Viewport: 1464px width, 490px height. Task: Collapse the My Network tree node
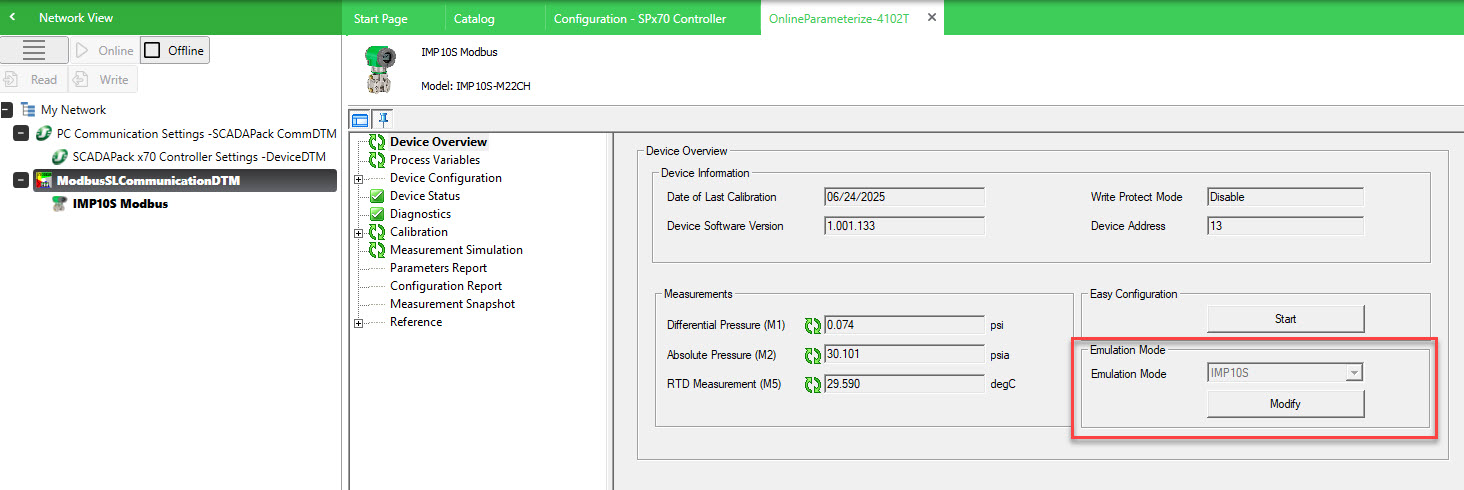[x=7, y=110]
